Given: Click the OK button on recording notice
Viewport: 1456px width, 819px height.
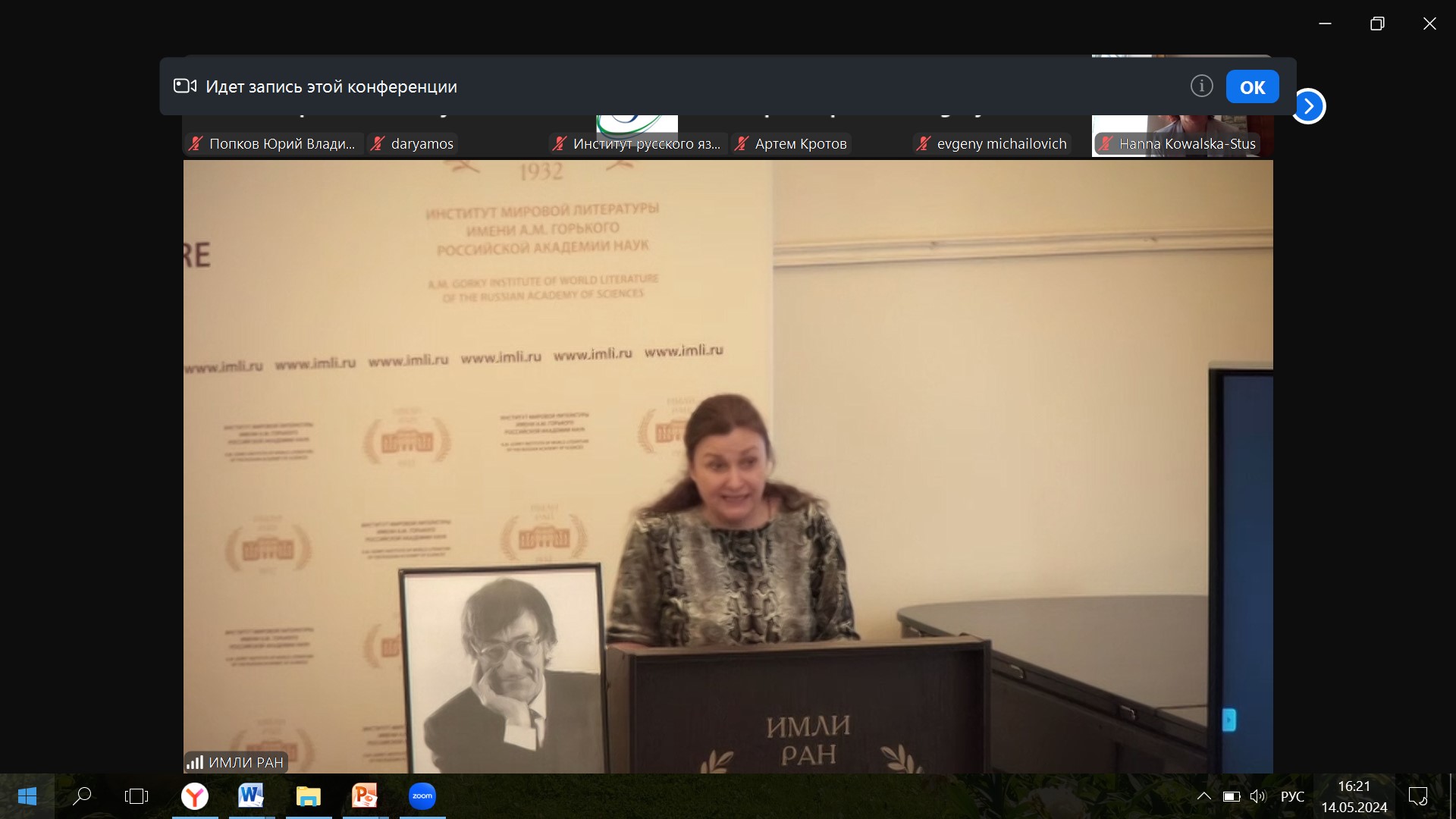Looking at the screenshot, I should tap(1252, 87).
